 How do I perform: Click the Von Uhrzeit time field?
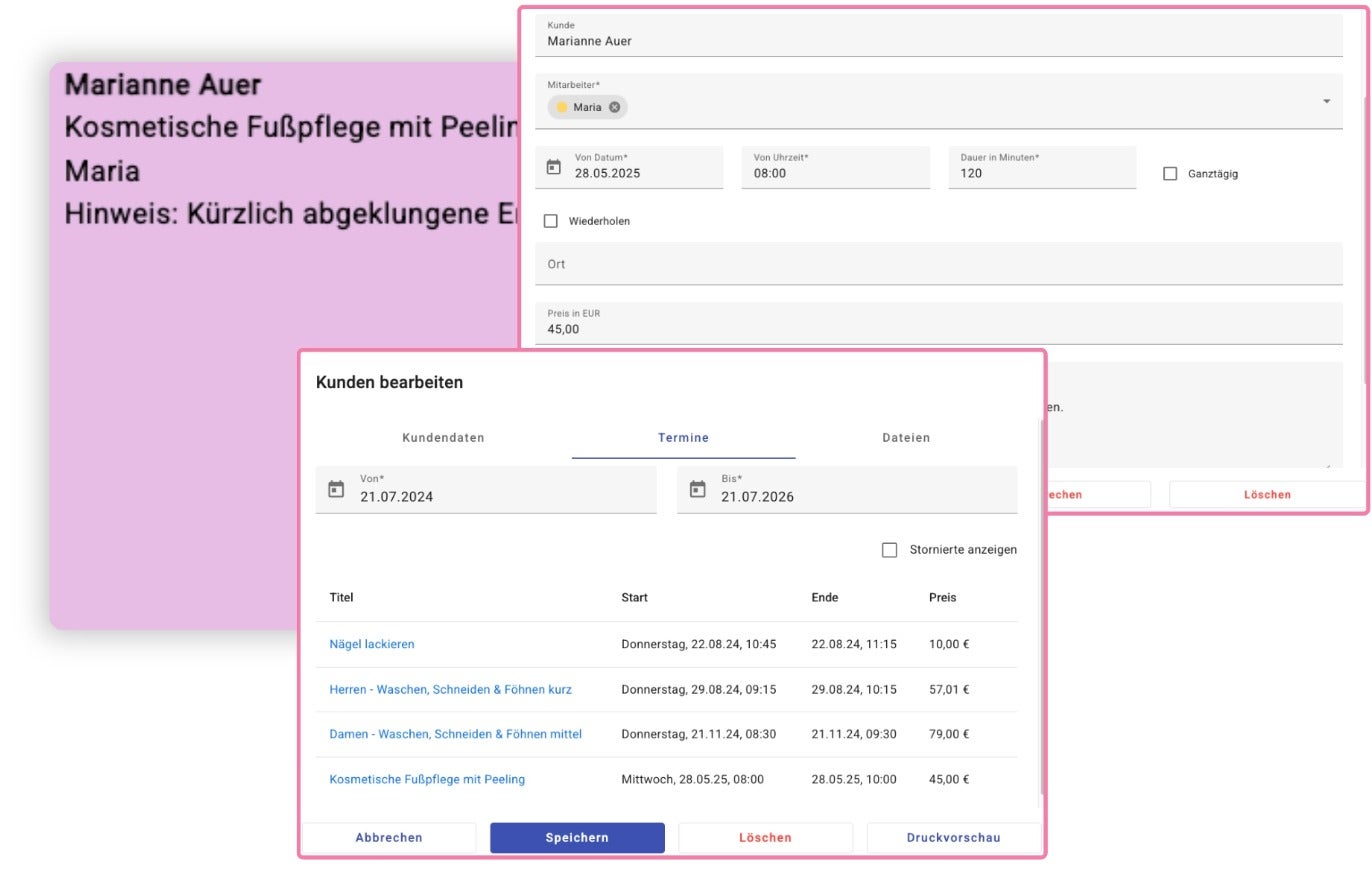(836, 167)
